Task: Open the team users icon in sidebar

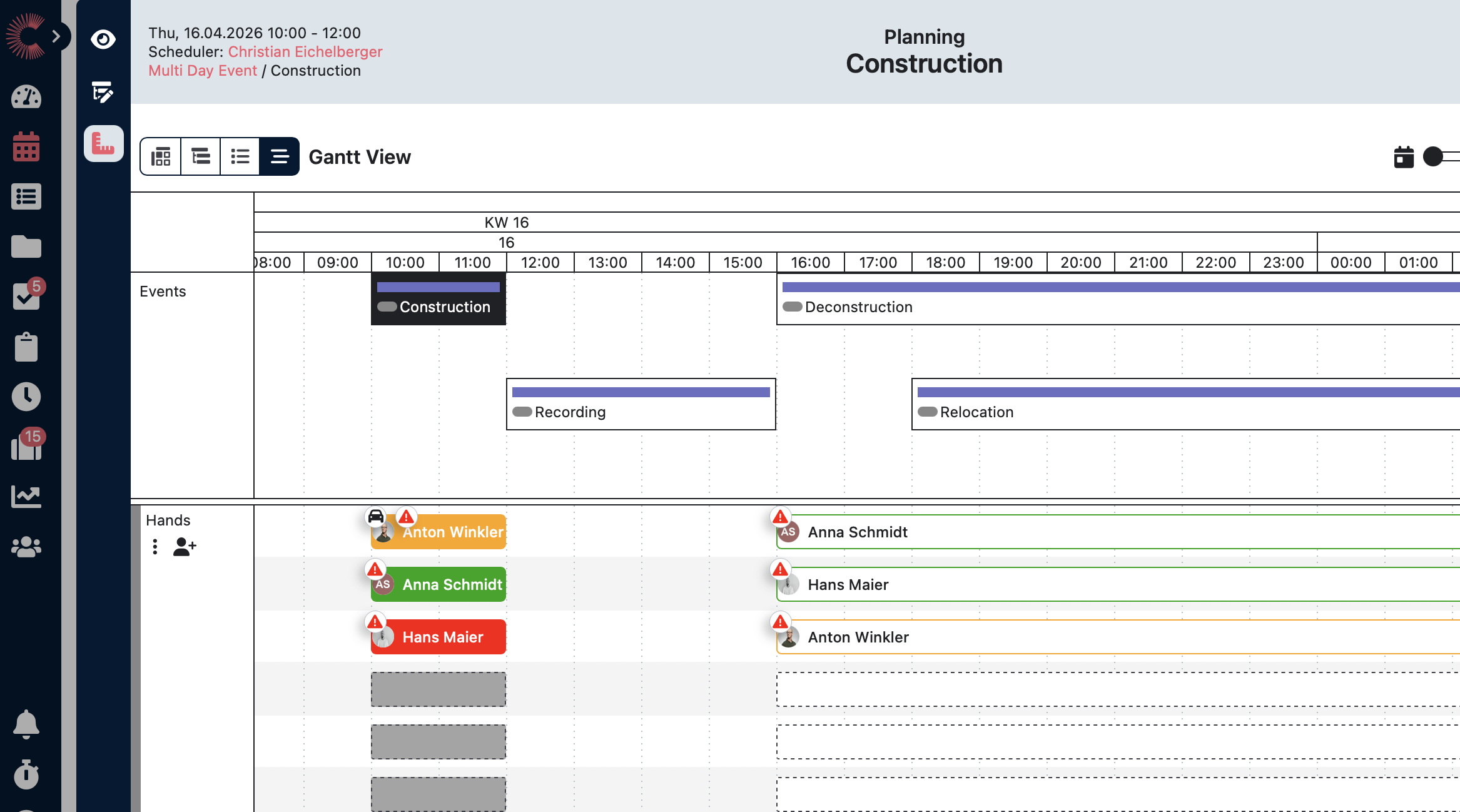Action: pos(26,547)
